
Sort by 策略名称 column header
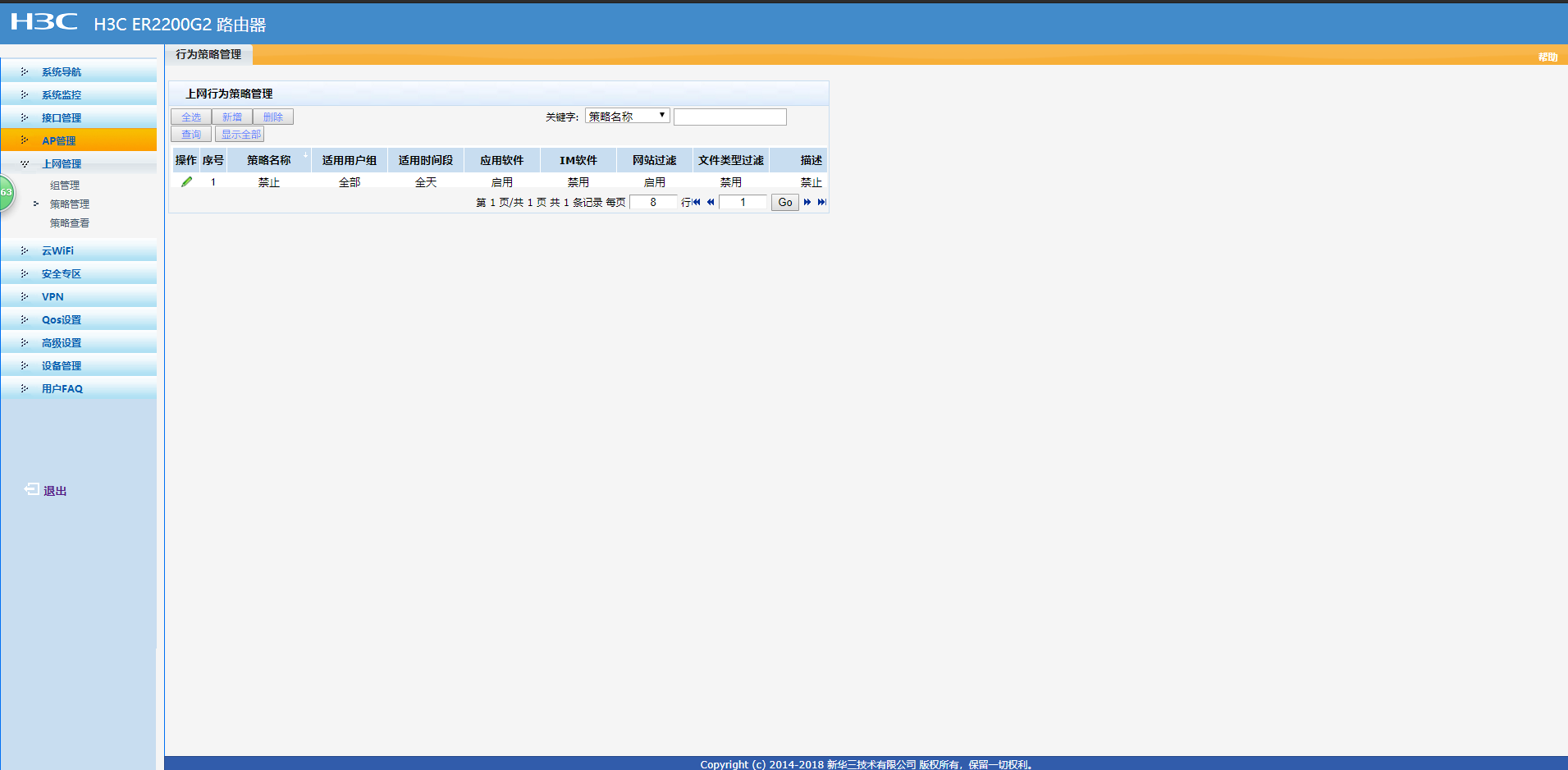tap(269, 160)
